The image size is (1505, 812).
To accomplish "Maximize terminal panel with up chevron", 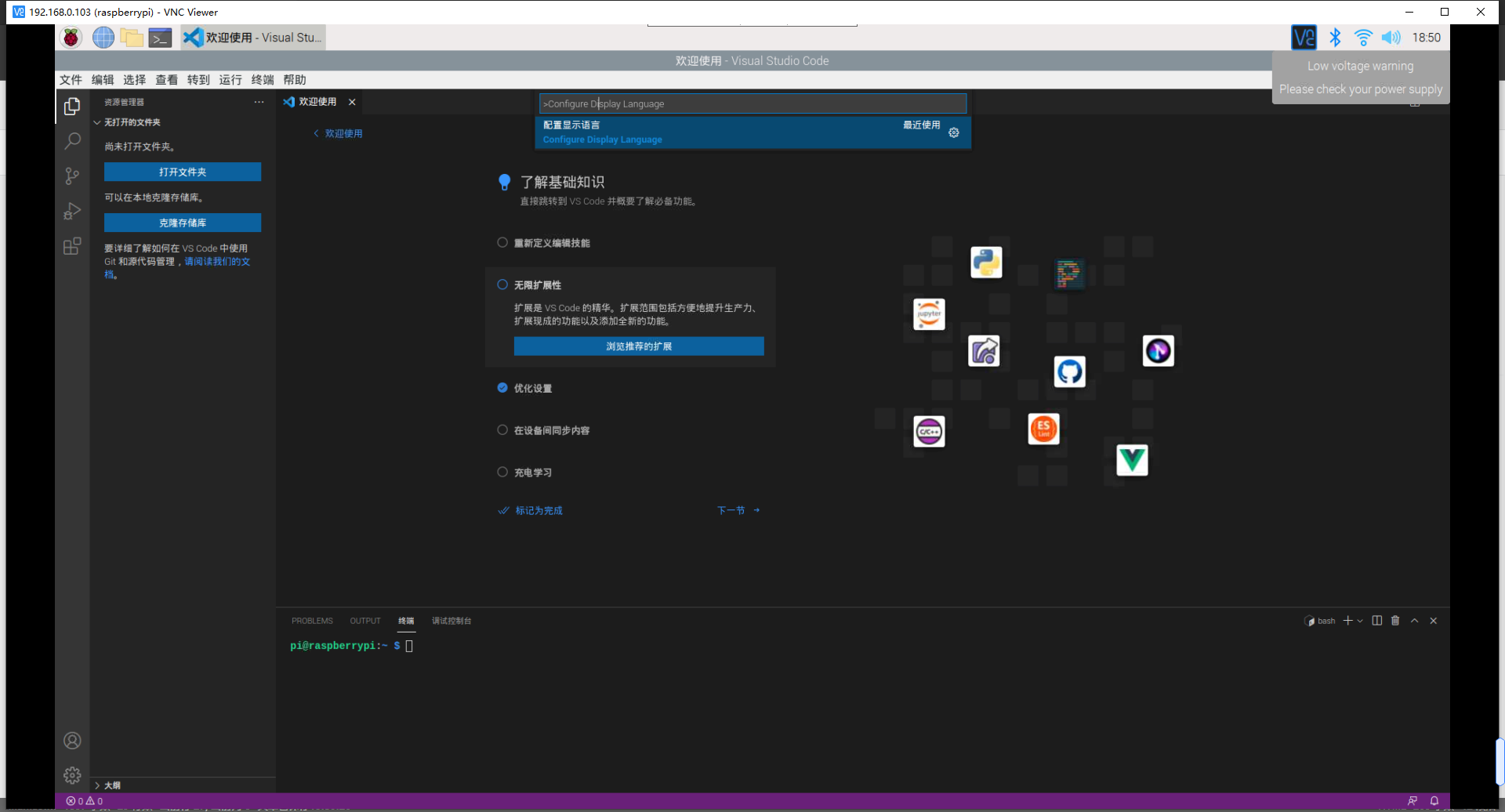I will 1415,621.
